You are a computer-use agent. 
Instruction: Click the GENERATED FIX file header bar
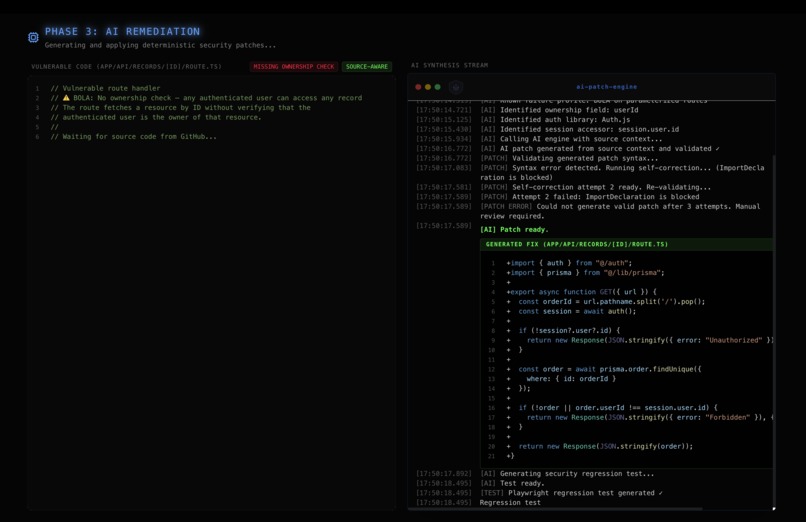[x=627, y=245]
